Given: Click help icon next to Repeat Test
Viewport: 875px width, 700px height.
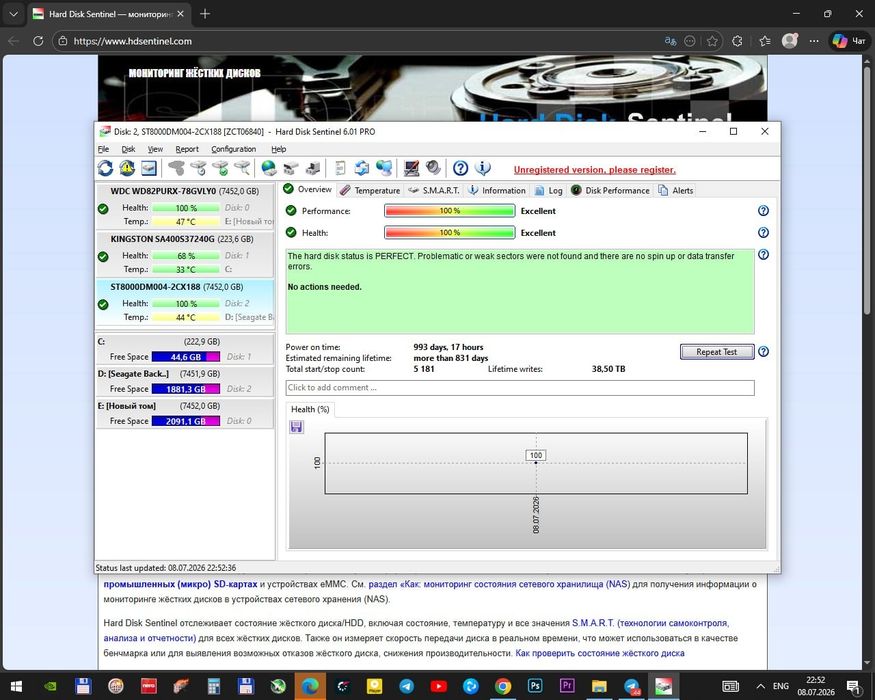Looking at the screenshot, I should tap(763, 352).
